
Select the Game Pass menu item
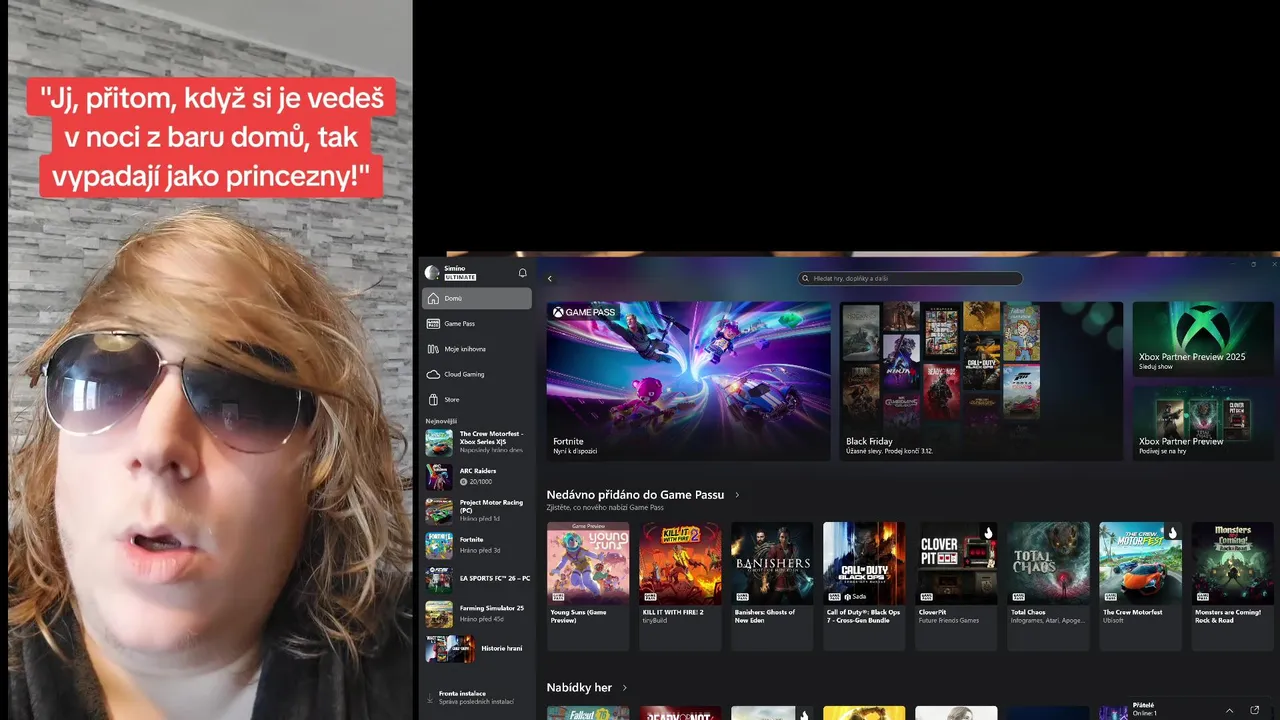477,324
